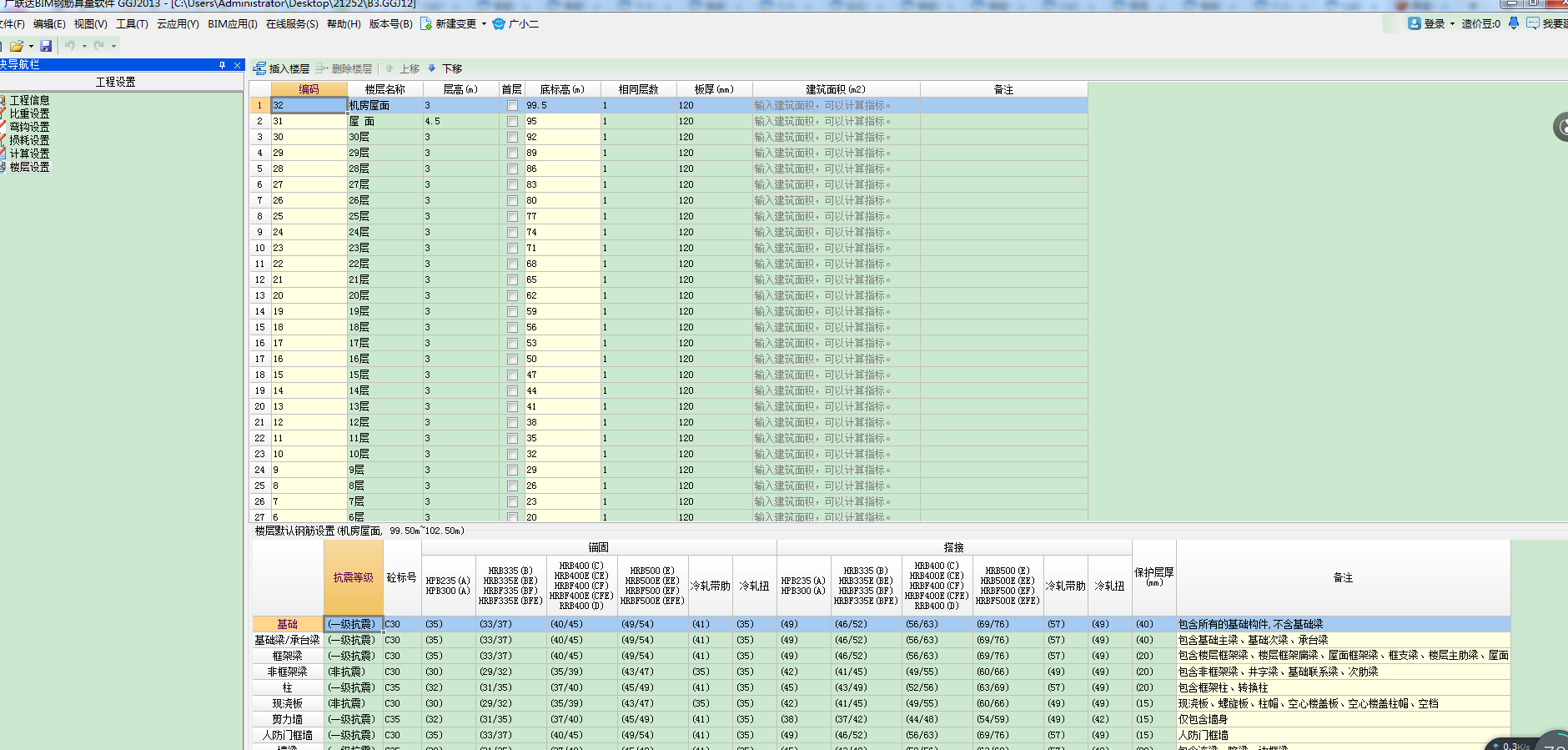Toggle 首层 checkbox for 25层 row

[x=512, y=217]
